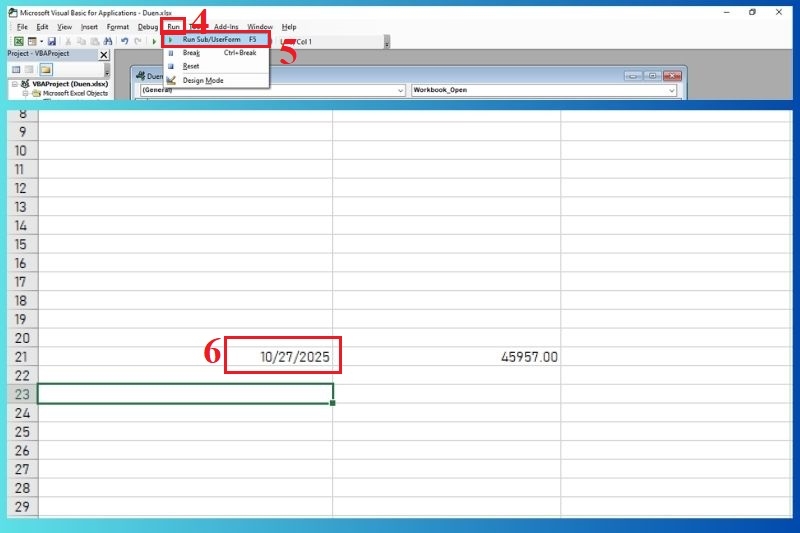Click the View Code icon in Project pane
Viewport: 800px width, 533px height.
(16, 69)
